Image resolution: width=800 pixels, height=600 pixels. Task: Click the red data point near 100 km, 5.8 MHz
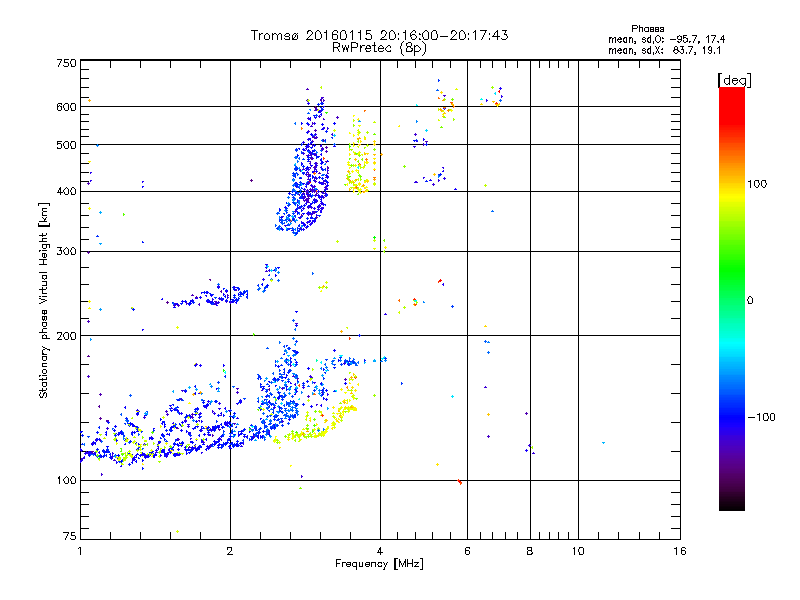pos(460,482)
